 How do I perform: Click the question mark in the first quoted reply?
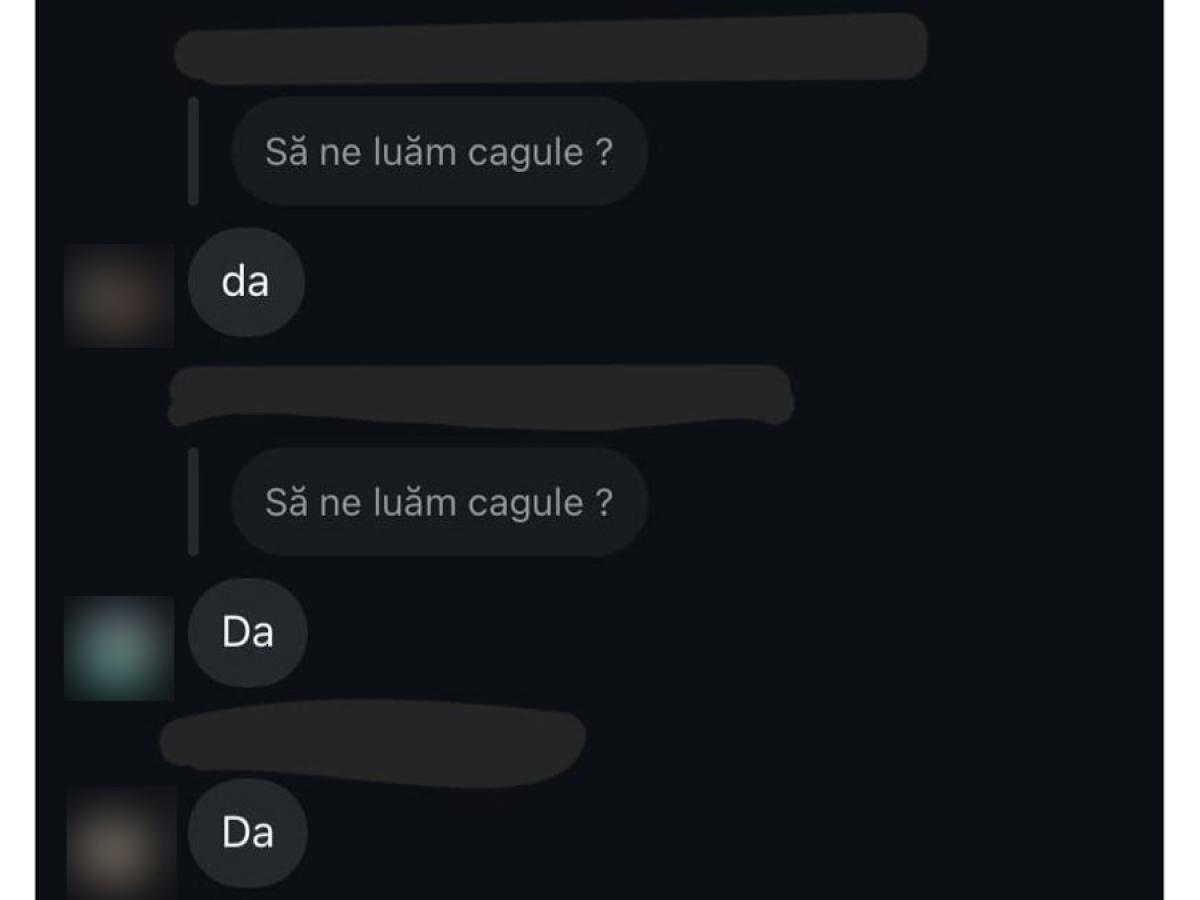click(603, 152)
